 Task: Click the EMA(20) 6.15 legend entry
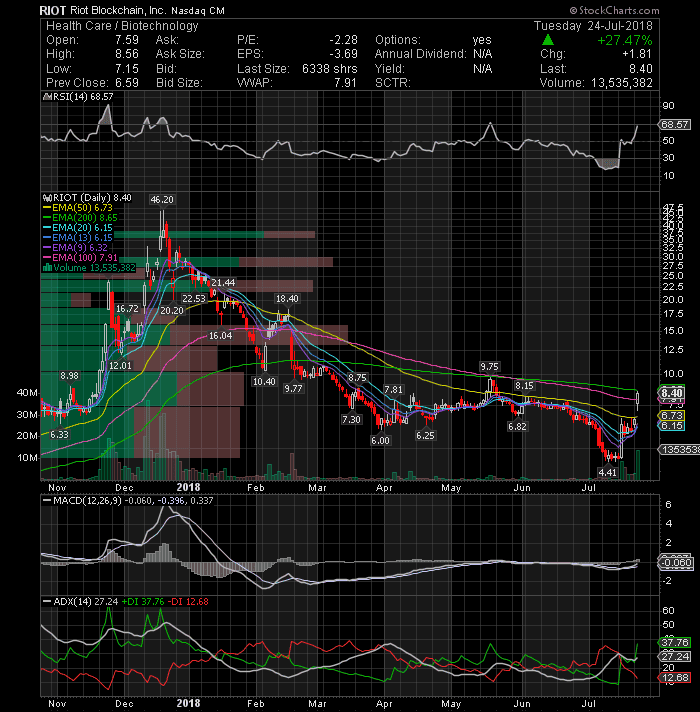pos(78,227)
